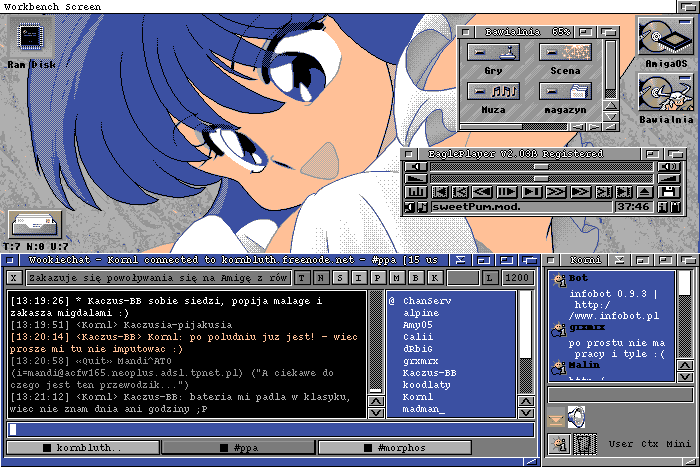The image size is (700, 467).
Task: Adjust the lower EaglePlayer slider knob
Action: click(x=541, y=179)
